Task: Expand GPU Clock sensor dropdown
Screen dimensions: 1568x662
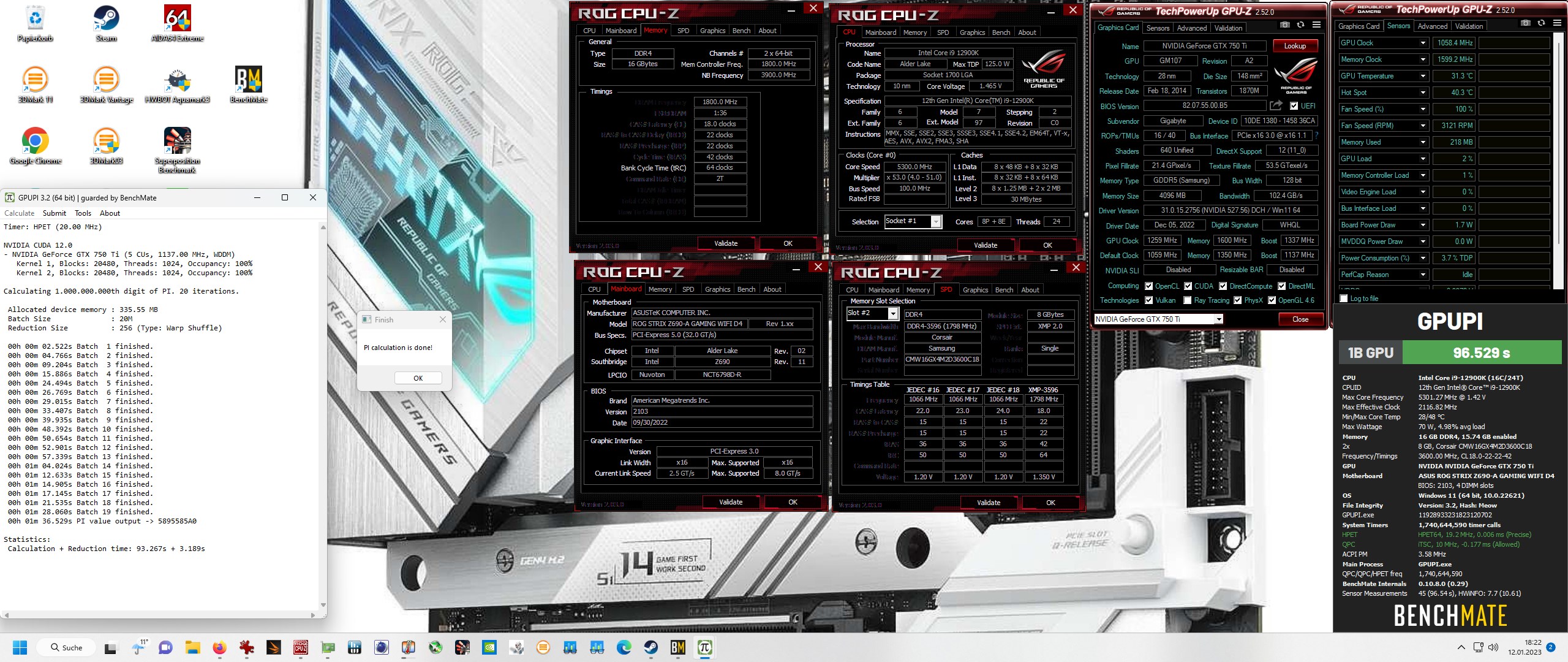Action: (1422, 43)
